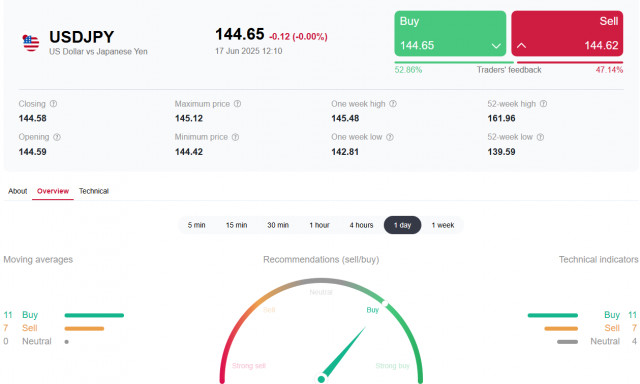Select the 30 min timeframe

(x=278, y=225)
